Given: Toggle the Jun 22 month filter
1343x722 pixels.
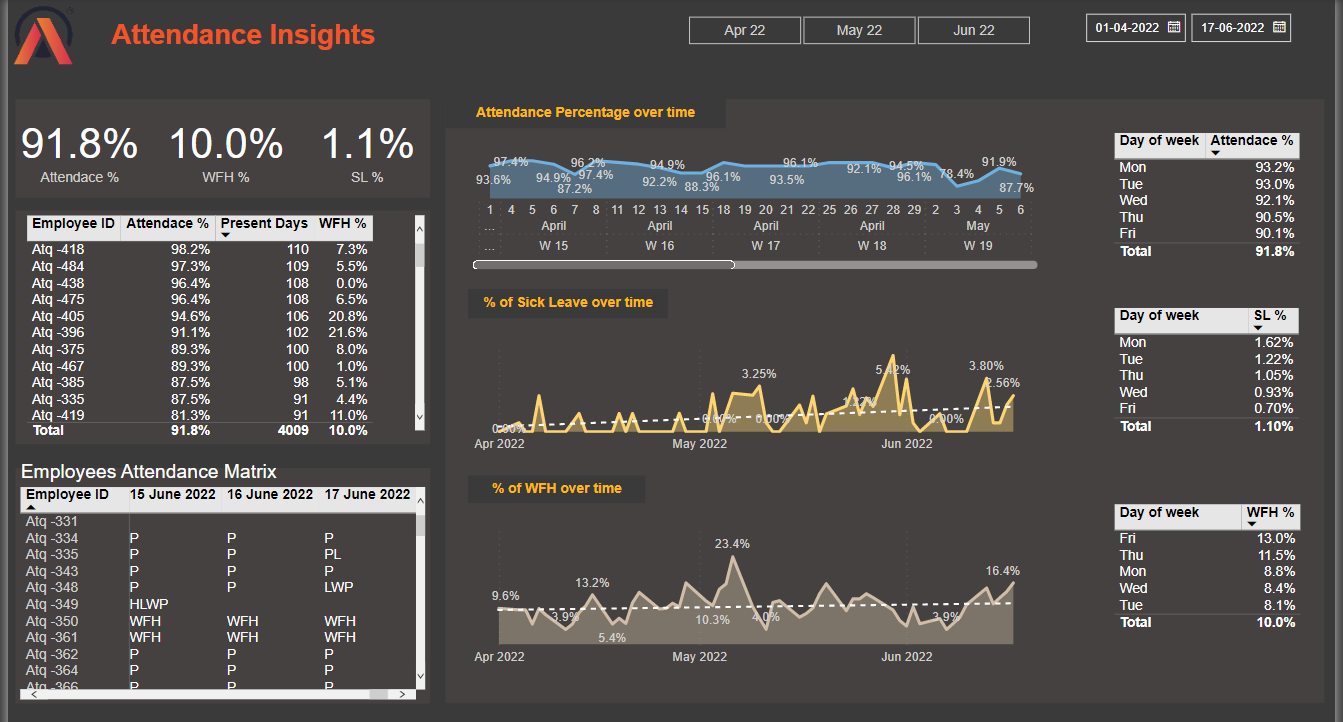Looking at the screenshot, I should pos(973,30).
